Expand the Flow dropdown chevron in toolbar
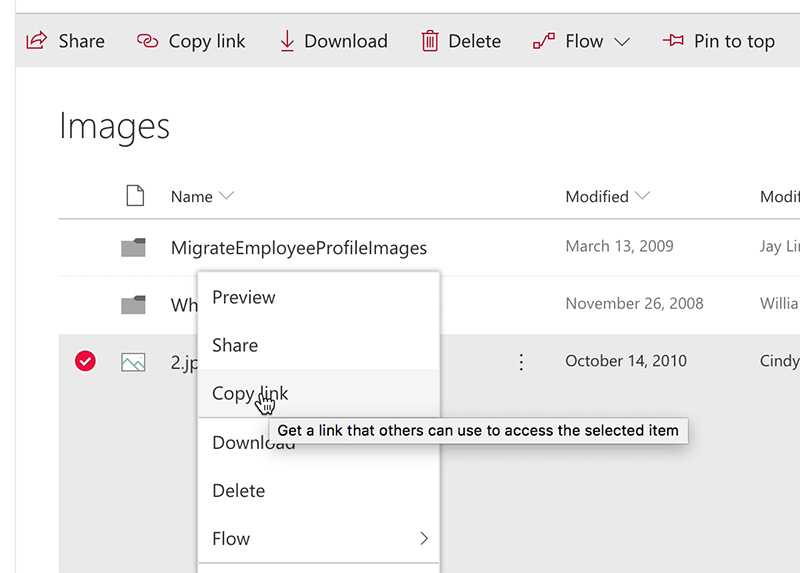 621,42
